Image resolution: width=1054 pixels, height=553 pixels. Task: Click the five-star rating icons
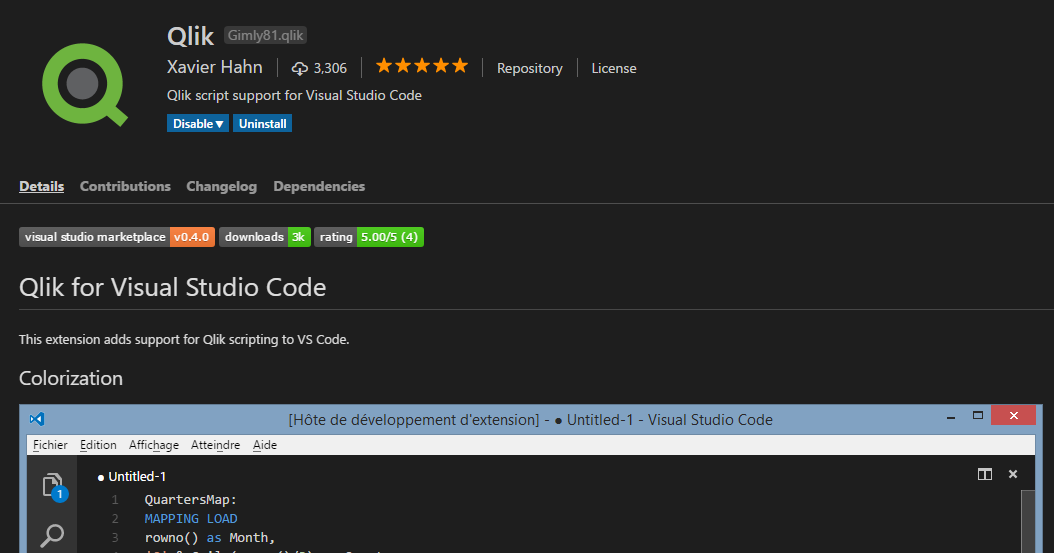[x=421, y=66]
